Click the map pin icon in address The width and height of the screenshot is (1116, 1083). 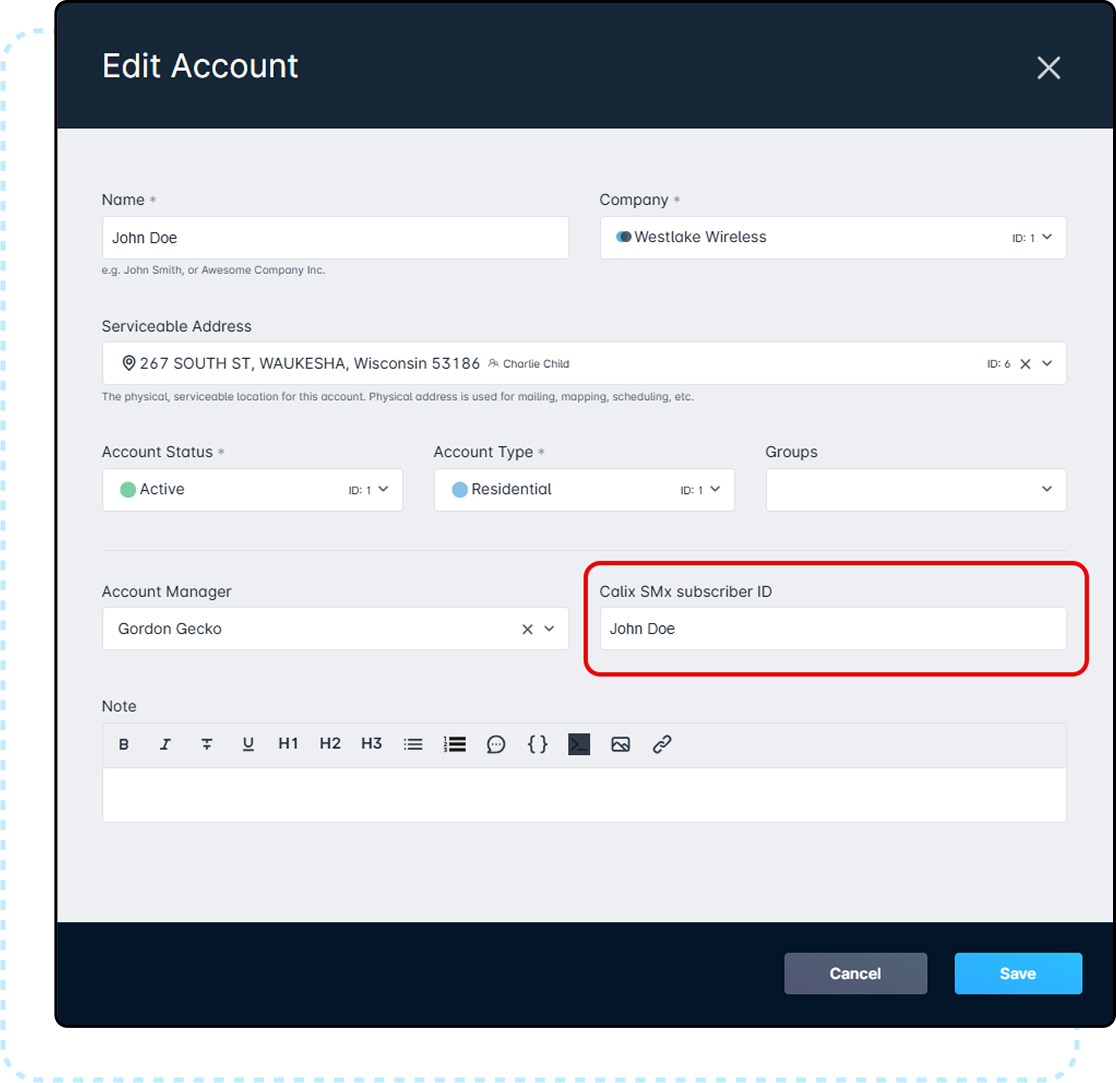click(129, 364)
